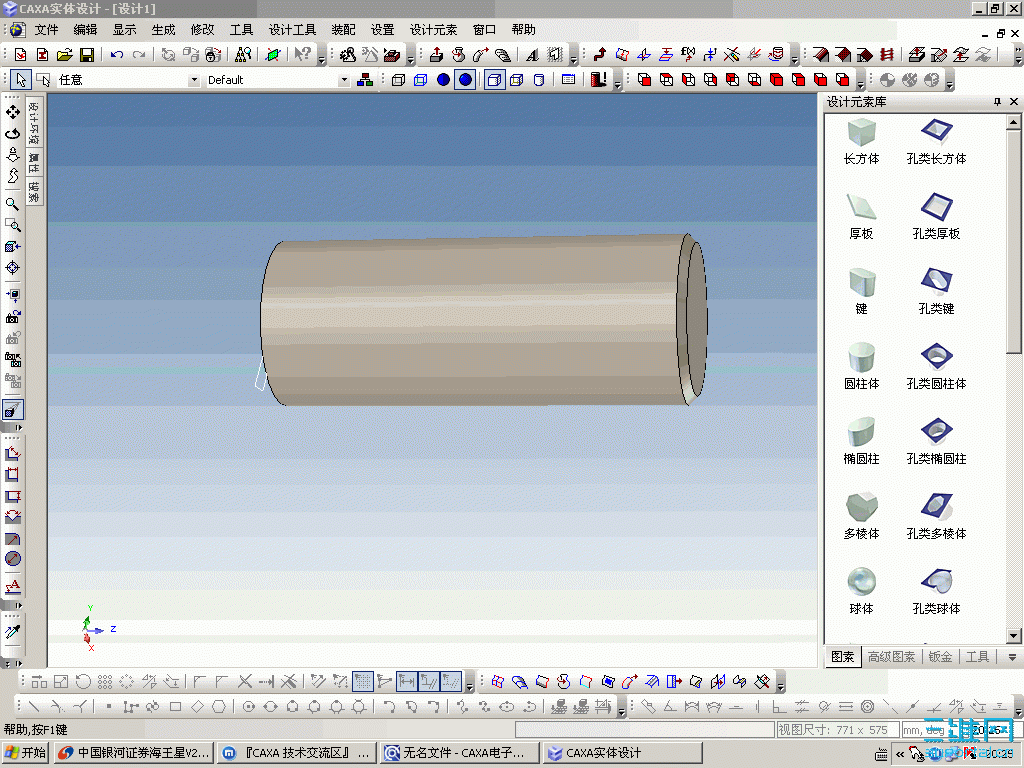Open the 设计工具 menu
Image resolution: width=1024 pixels, height=768 pixels.
tap(292, 29)
